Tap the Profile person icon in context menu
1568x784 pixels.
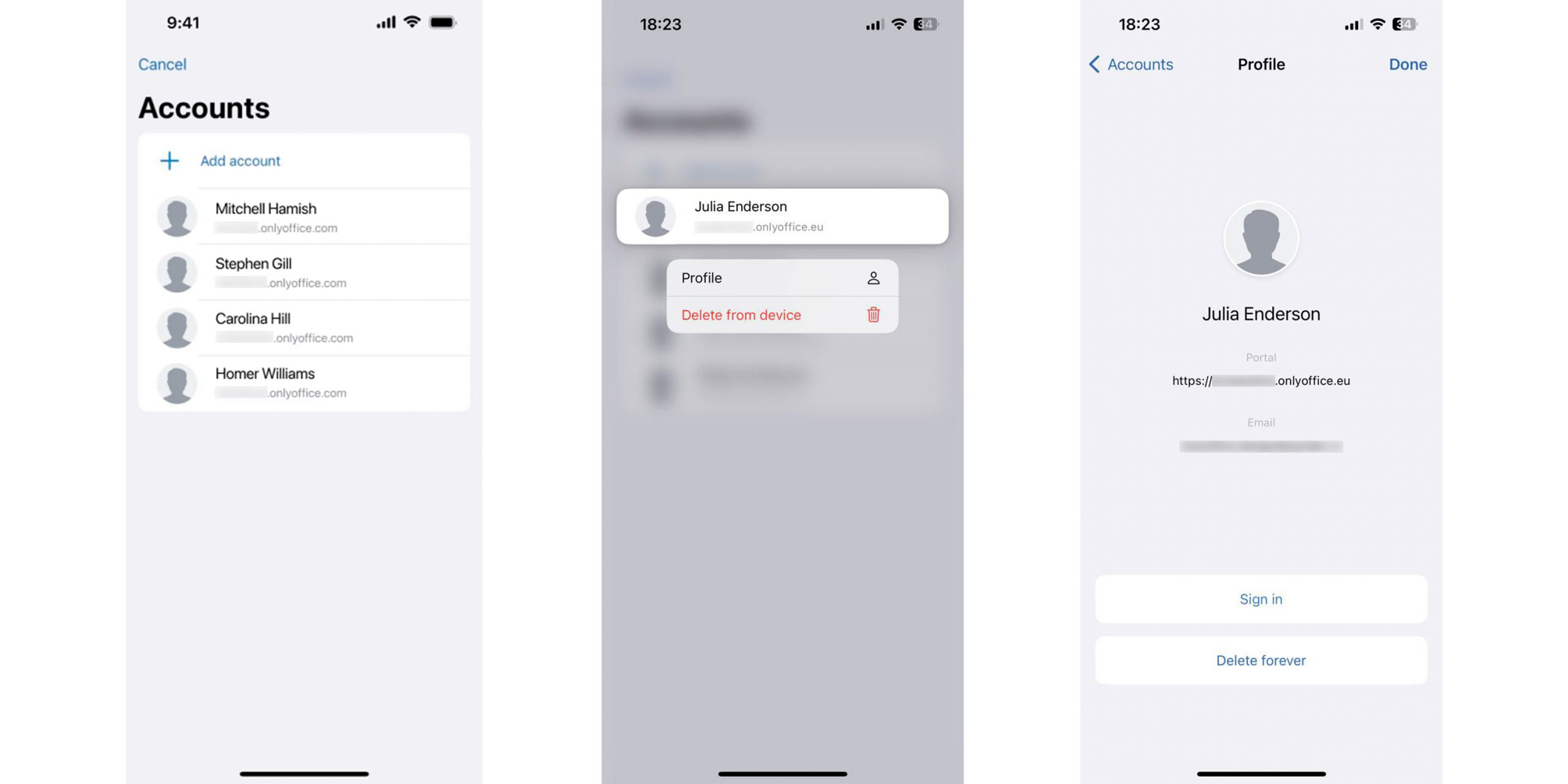point(873,278)
